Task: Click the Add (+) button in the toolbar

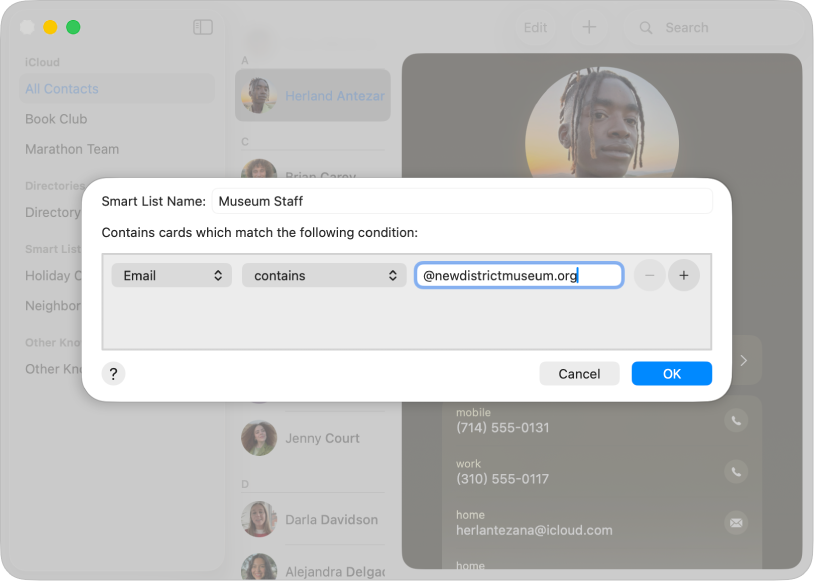Action: pyautogui.click(x=589, y=27)
